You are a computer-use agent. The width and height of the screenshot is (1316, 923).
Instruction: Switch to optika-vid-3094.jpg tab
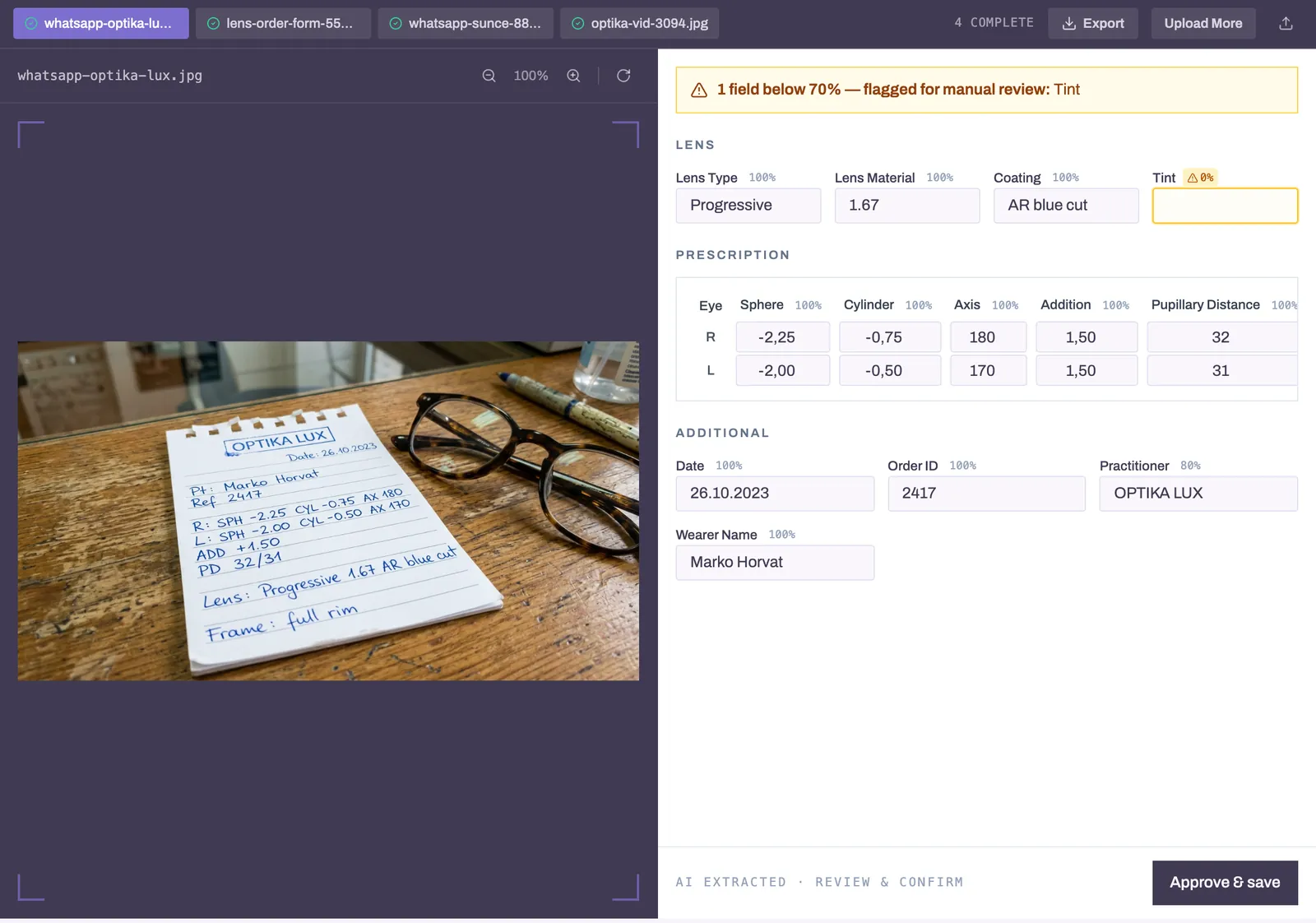pos(640,24)
